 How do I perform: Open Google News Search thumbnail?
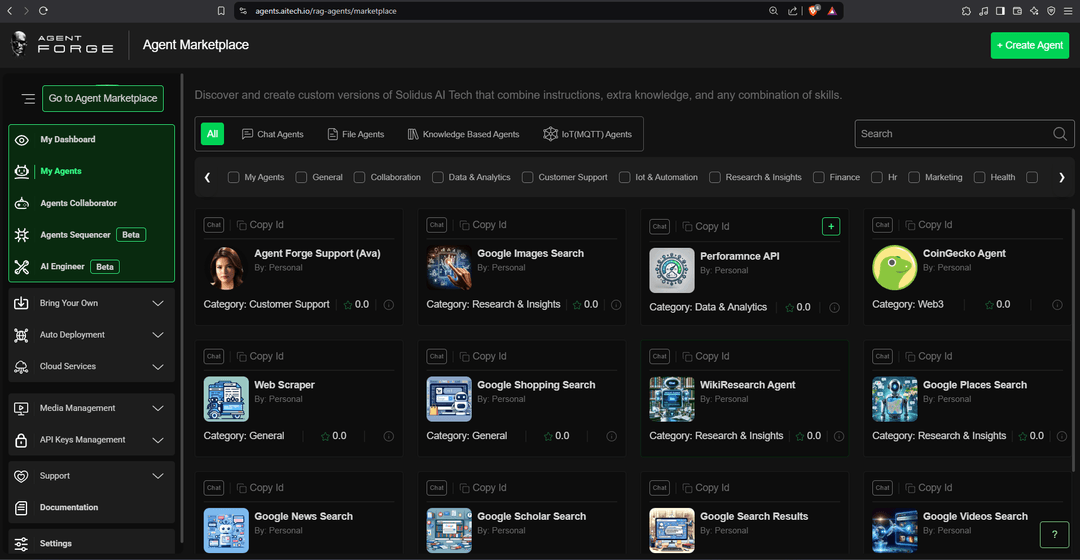[226, 530]
